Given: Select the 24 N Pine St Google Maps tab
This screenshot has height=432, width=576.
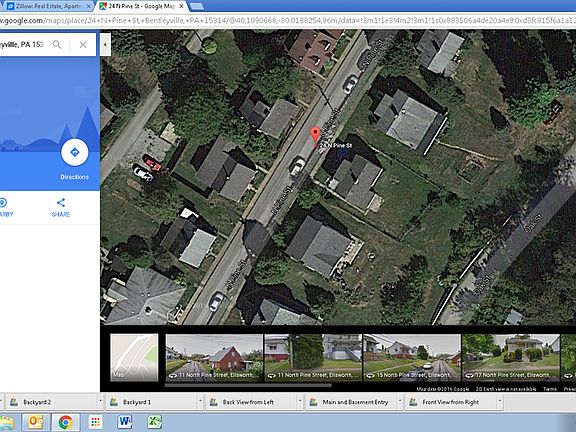Looking at the screenshot, I should tap(141, 6).
